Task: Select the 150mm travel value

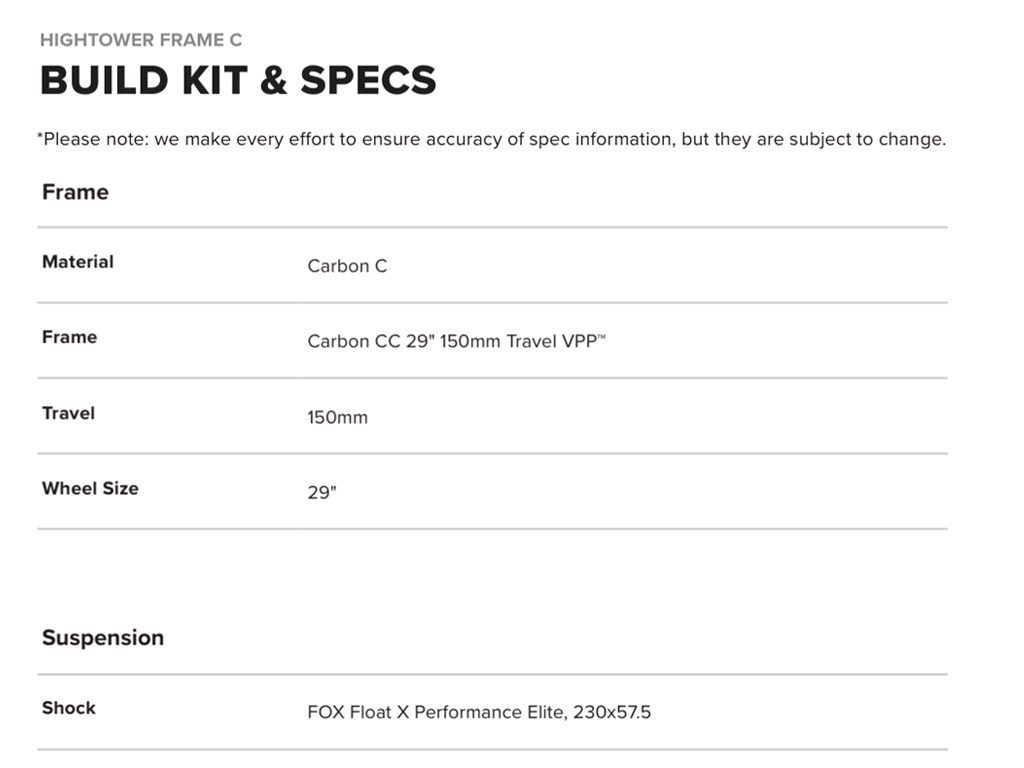Action: pyautogui.click(x=337, y=417)
